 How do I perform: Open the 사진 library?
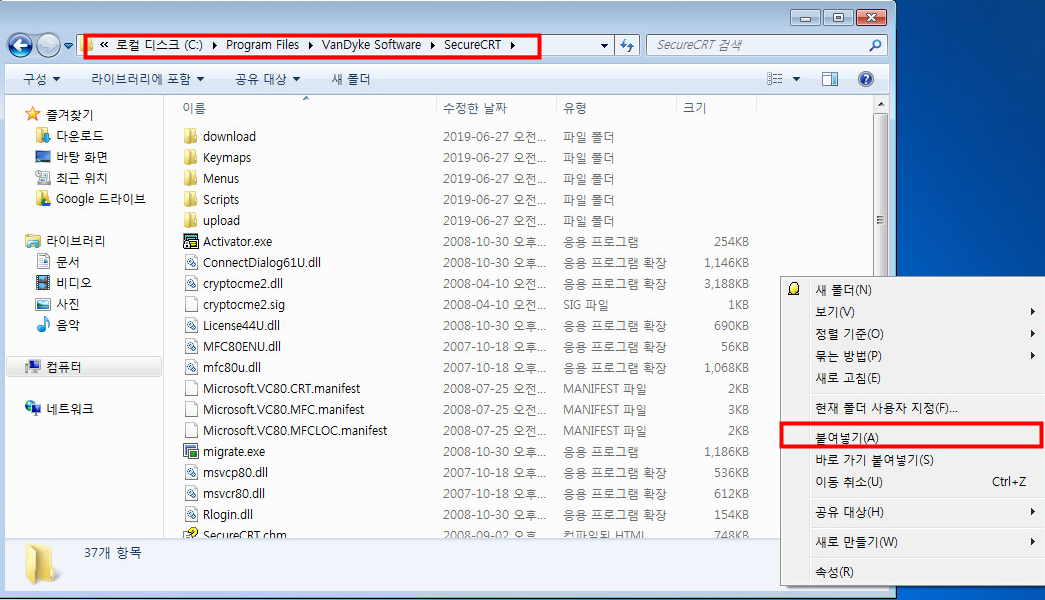tap(67, 304)
